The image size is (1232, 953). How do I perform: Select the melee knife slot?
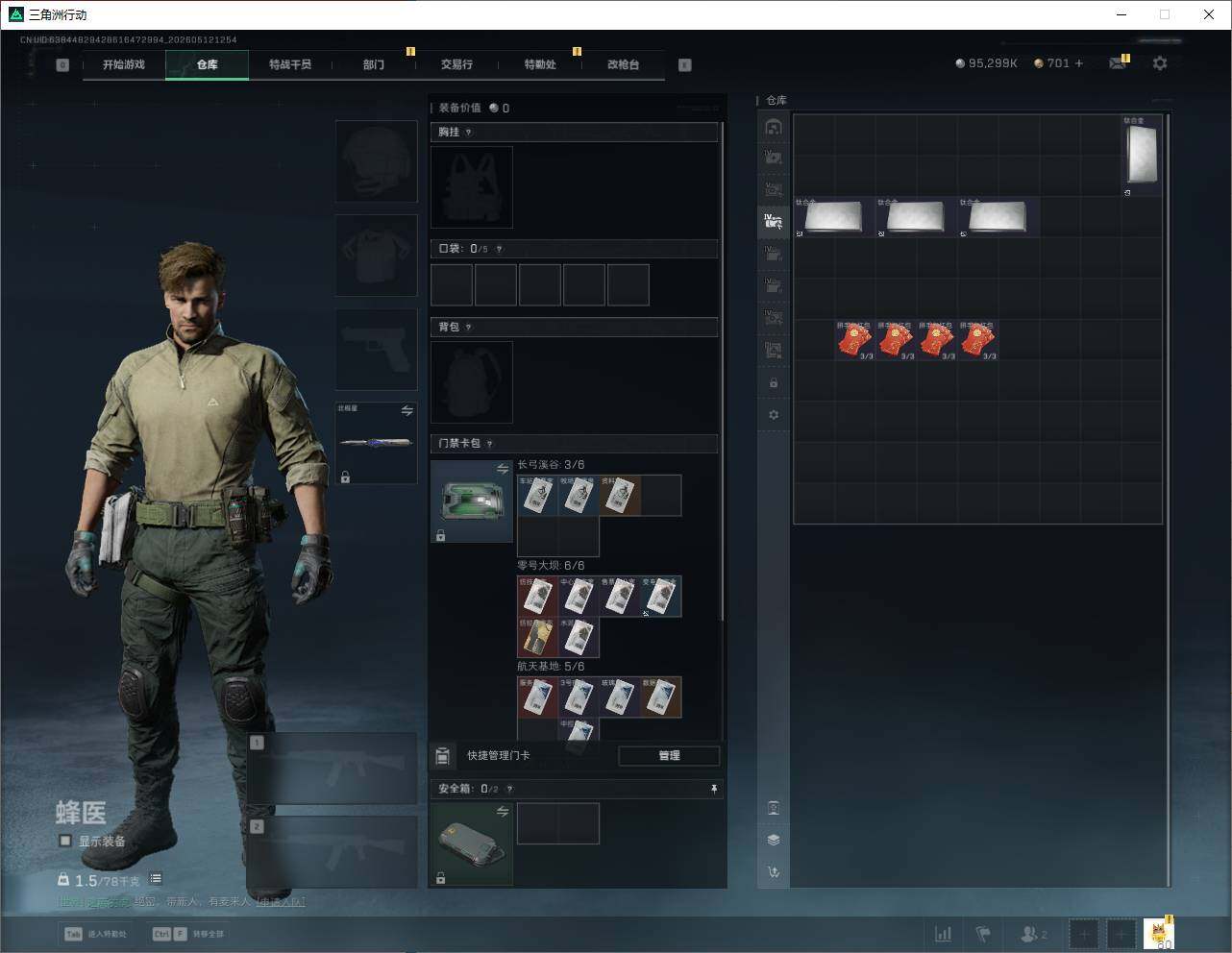(376, 443)
